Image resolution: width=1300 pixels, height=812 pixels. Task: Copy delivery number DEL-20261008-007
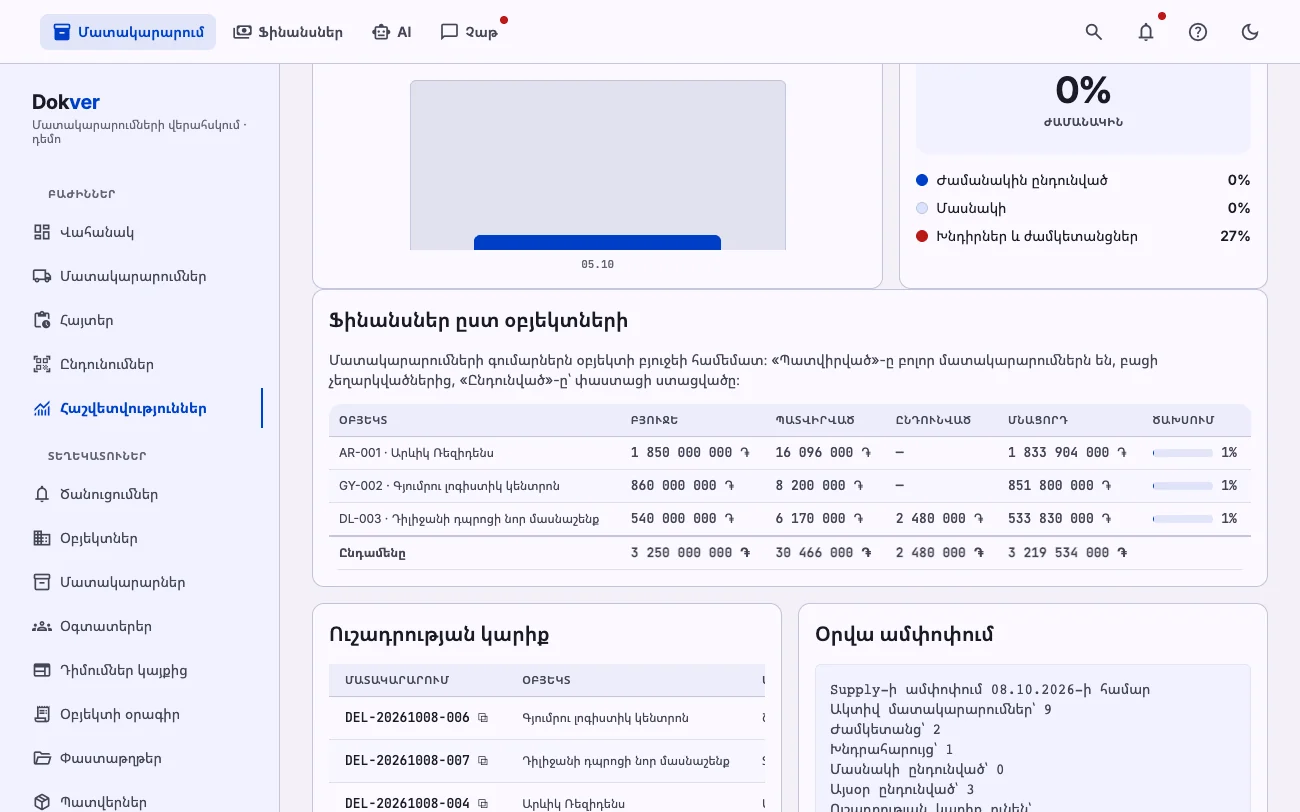tap(483, 761)
